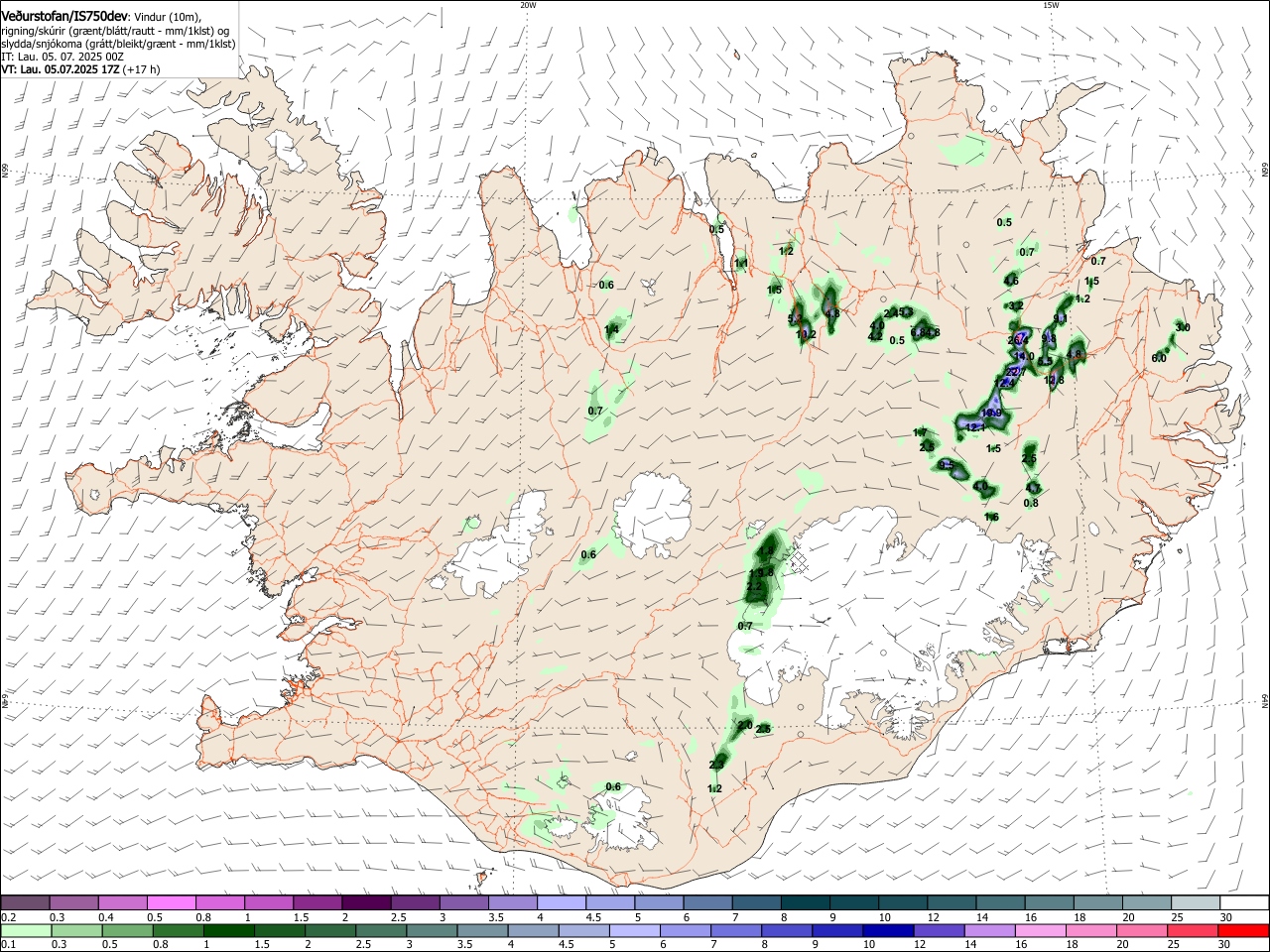Image resolution: width=1270 pixels, height=952 pixels.
Task: Click the 6.0 precipitation value in the east
Action: pos(1159,358)
